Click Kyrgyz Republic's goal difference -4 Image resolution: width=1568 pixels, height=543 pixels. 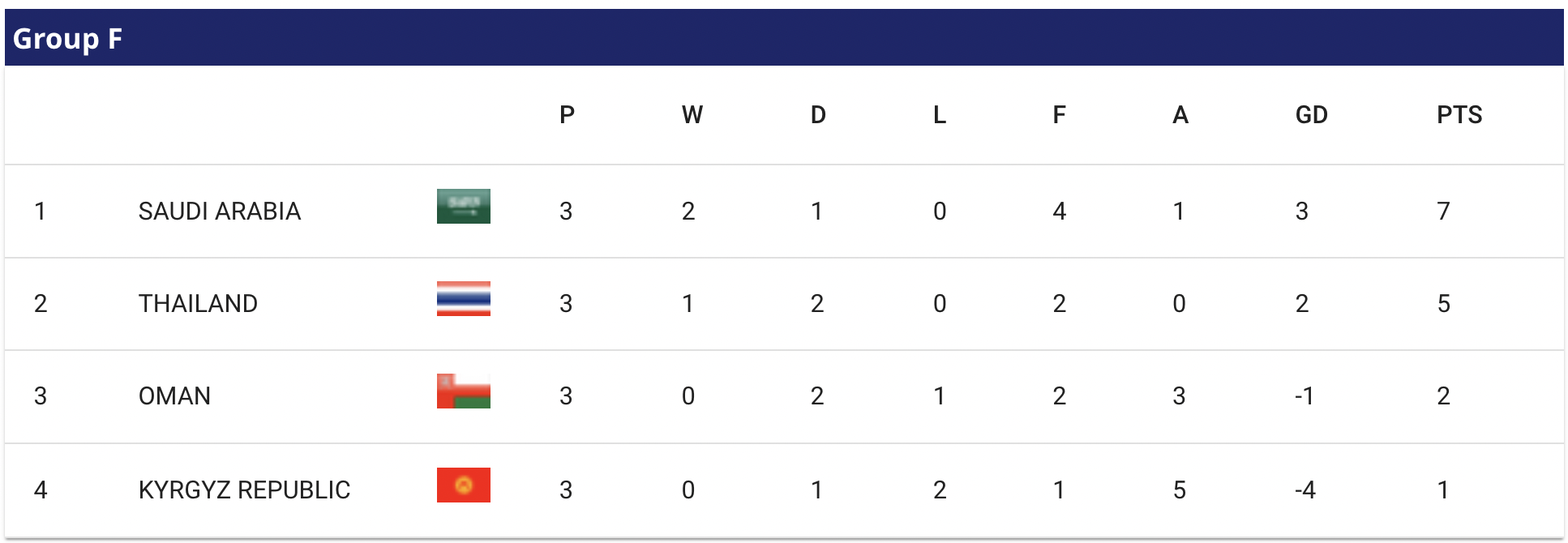[1305, 490]
